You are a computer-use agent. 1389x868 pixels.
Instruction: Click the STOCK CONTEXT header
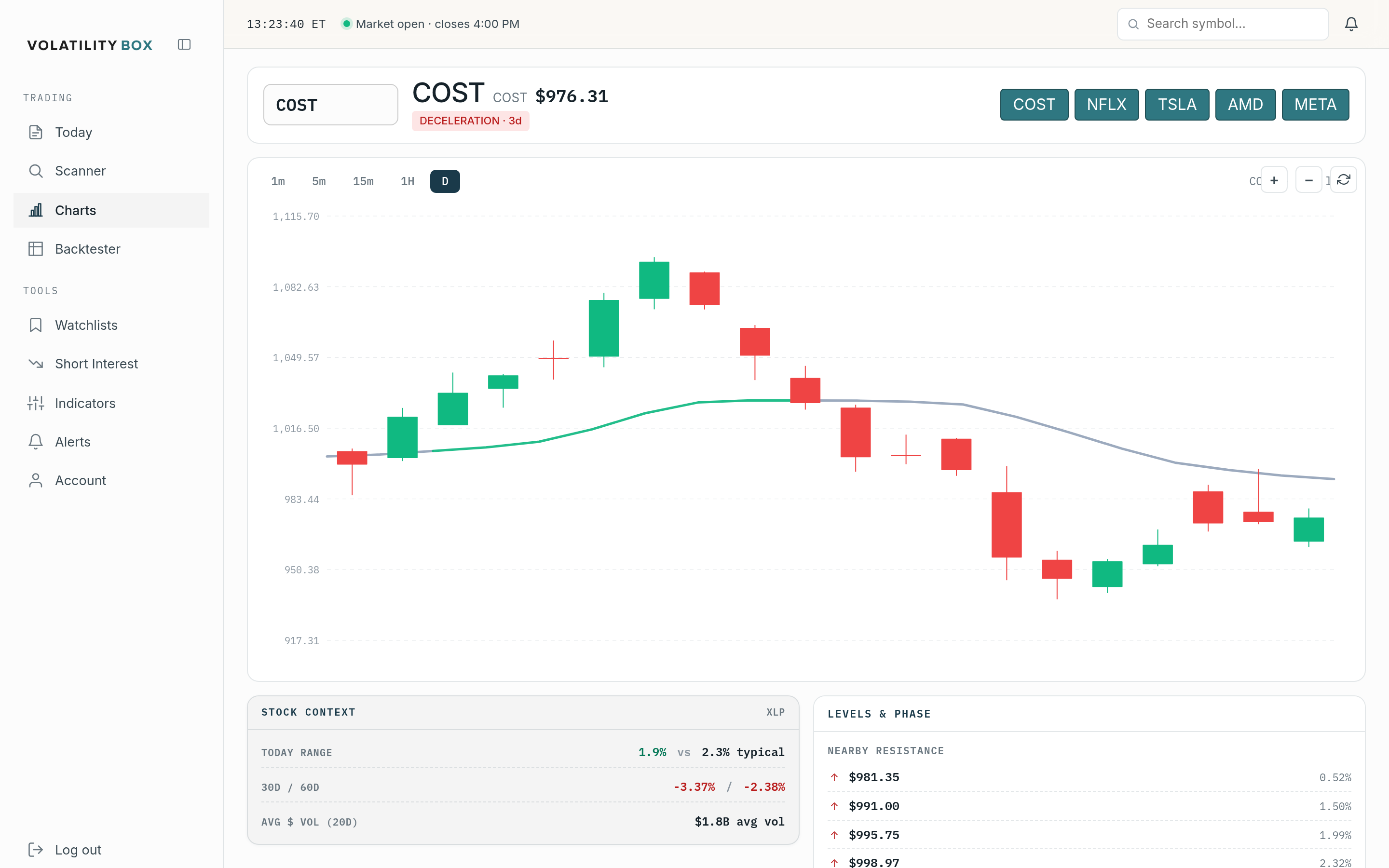(x=308, y=712)
